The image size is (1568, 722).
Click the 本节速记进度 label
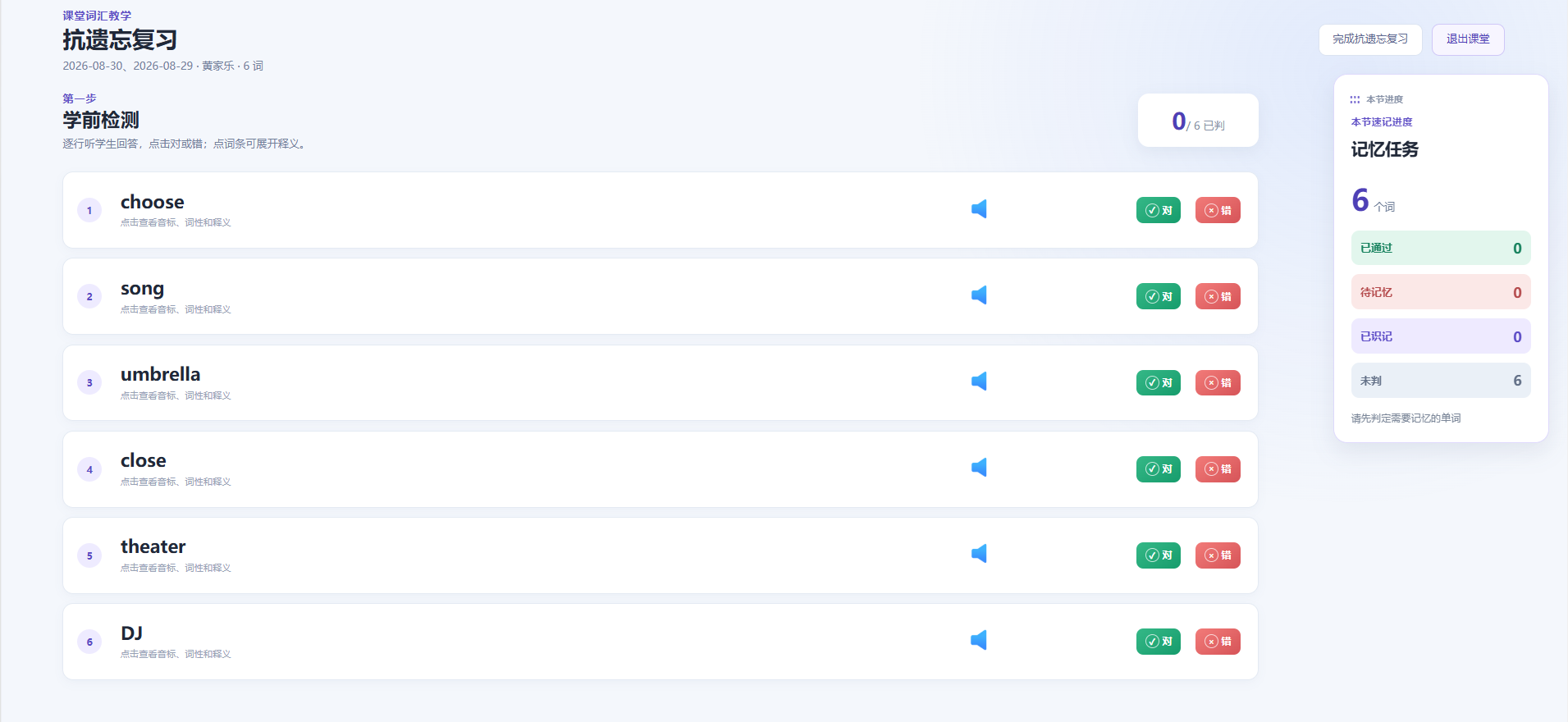tap(1382, 122)
